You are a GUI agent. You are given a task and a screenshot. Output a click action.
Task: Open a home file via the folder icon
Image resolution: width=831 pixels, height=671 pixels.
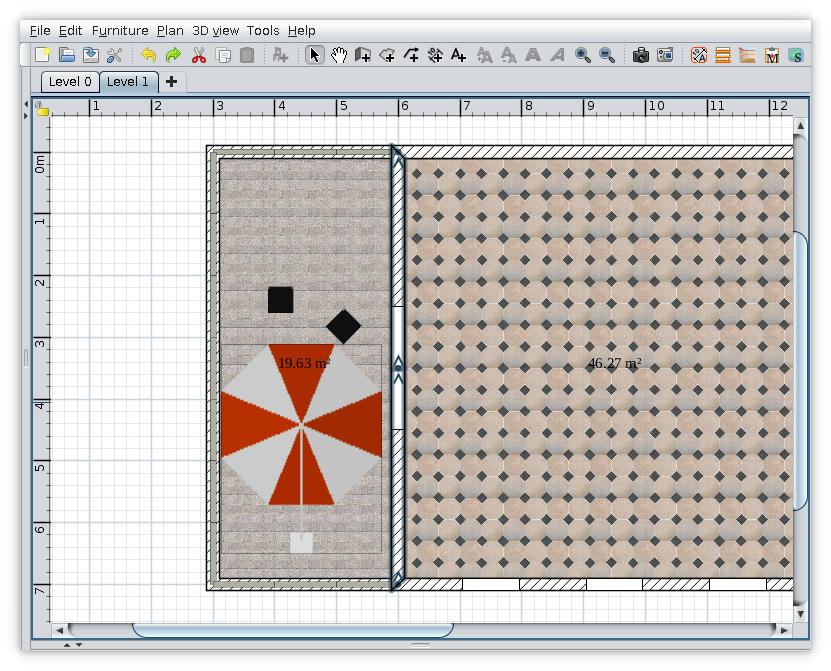tap(66, 55)
